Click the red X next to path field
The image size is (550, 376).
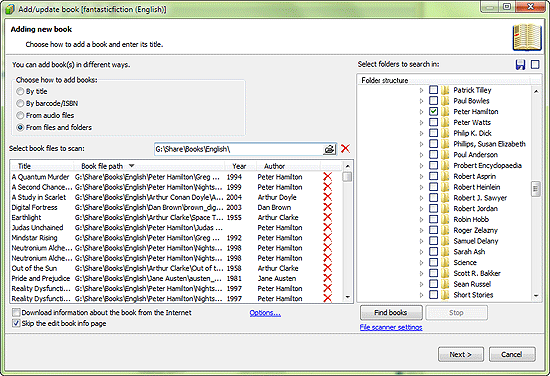coord(345,148)
